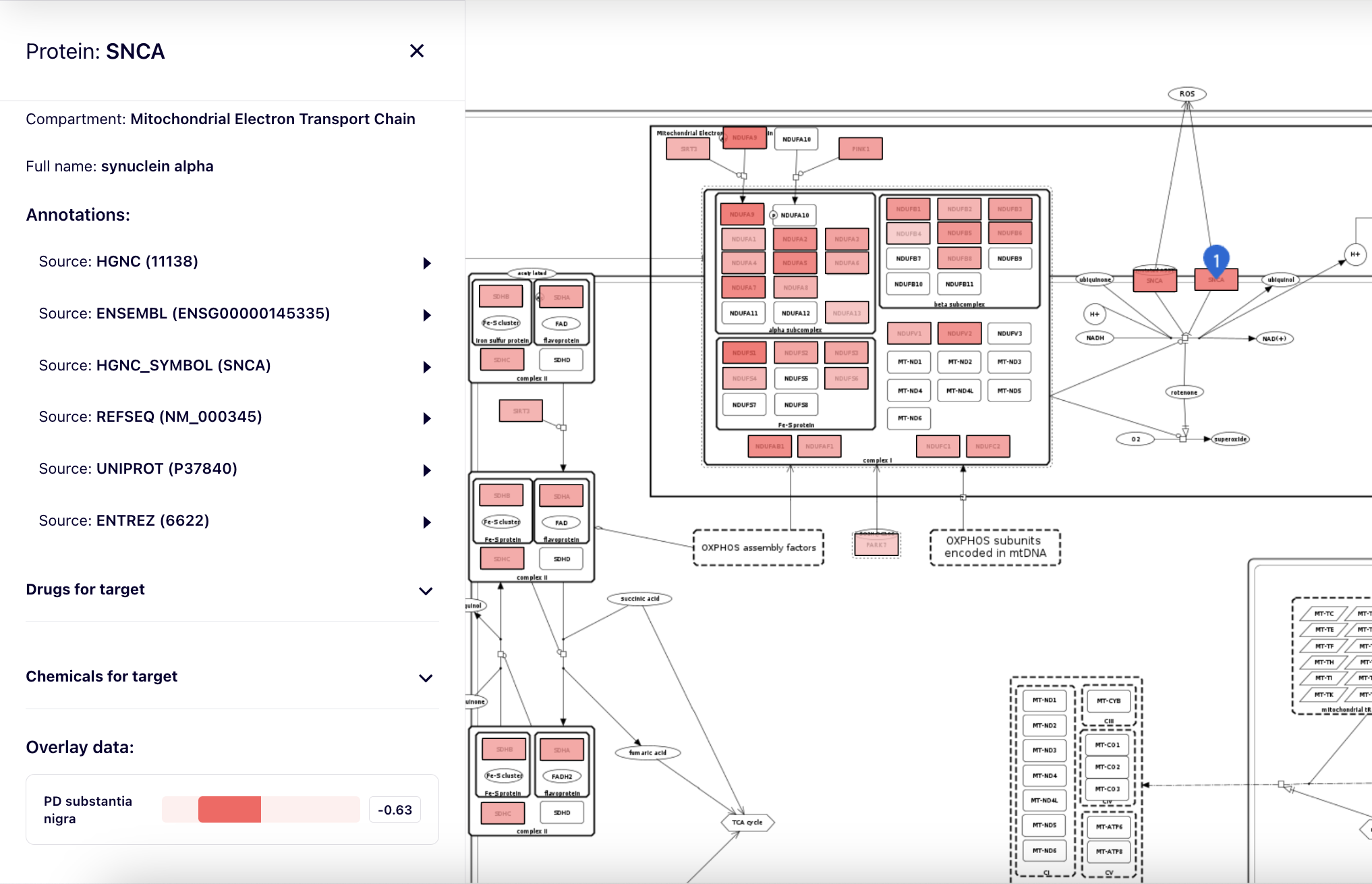1372x884 pixels.
Task: Expand the HGNC_SYMBOL (SNCA) annotation
Action: (x=426, y=367)
